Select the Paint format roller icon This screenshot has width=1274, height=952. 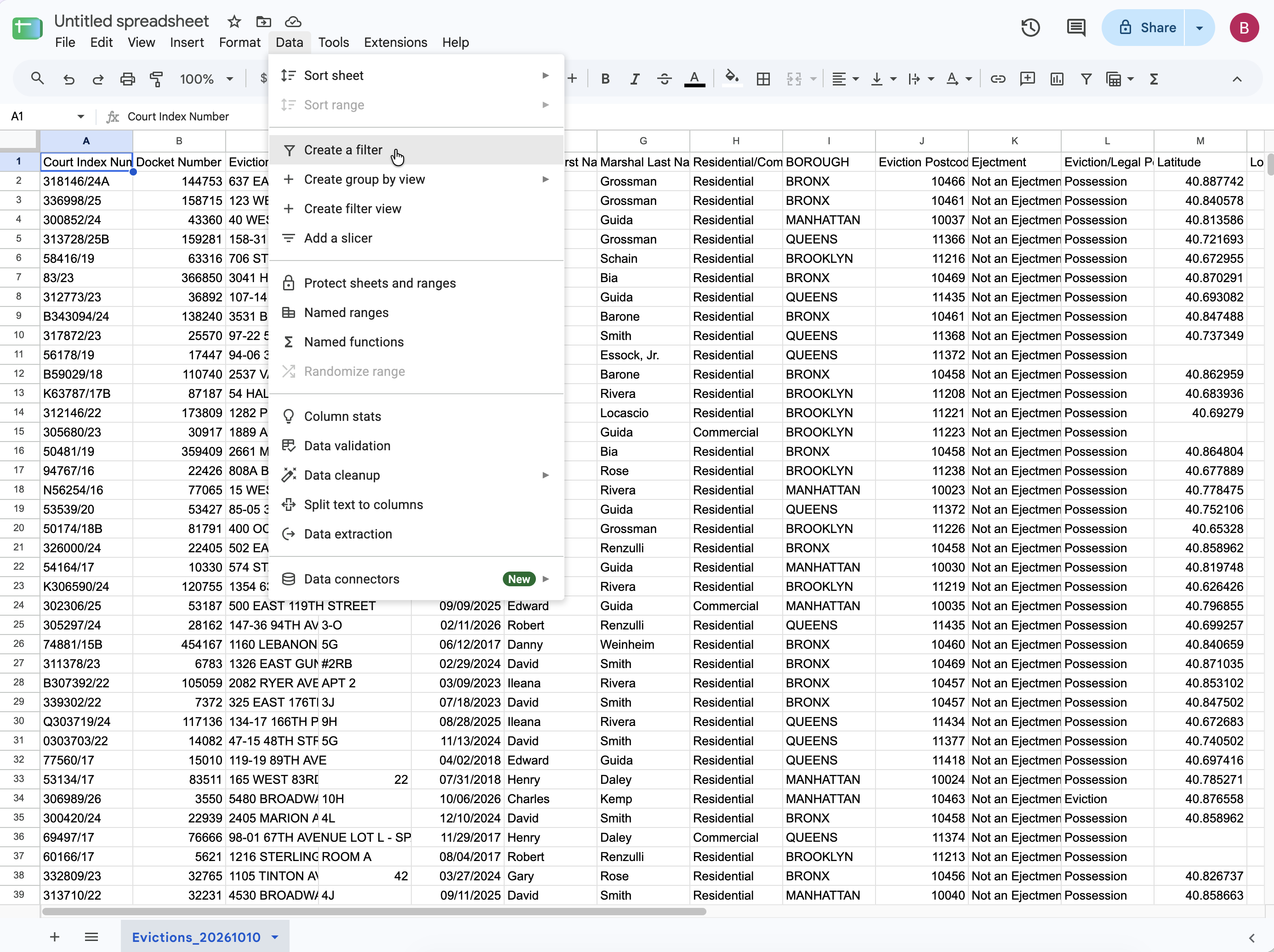(156, 79)
